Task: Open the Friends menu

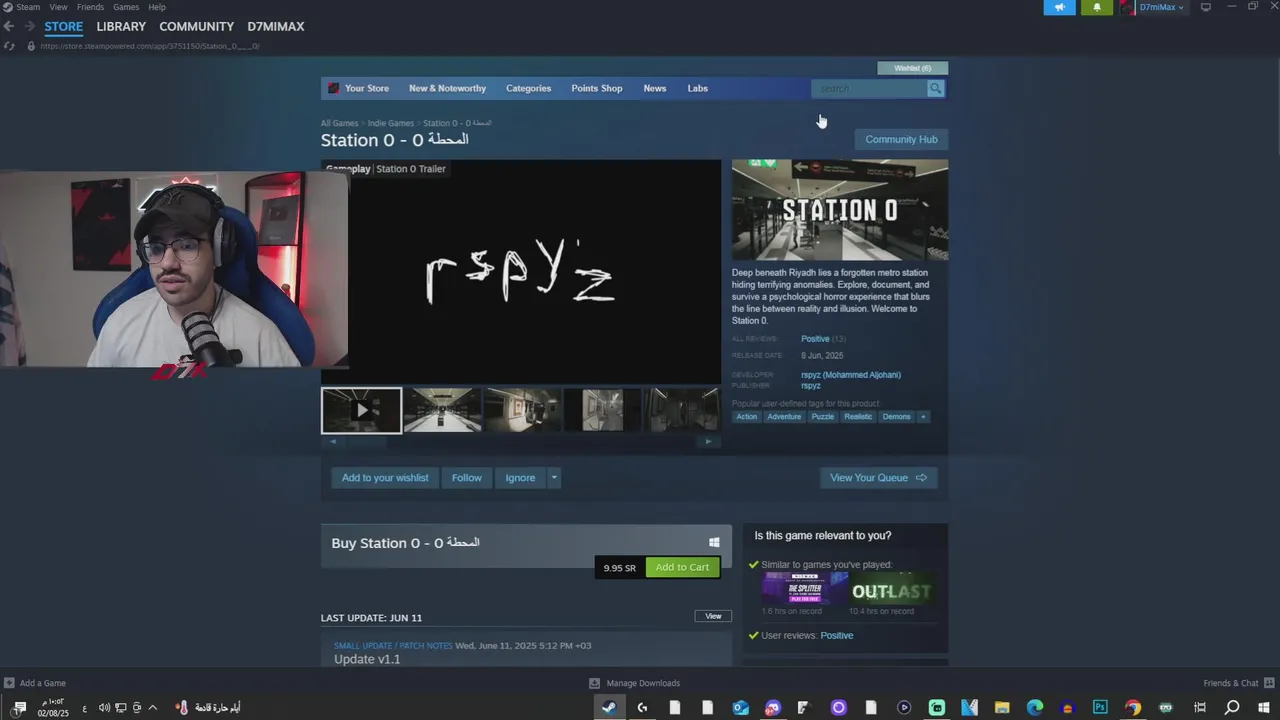Action: tap(90, 7)
